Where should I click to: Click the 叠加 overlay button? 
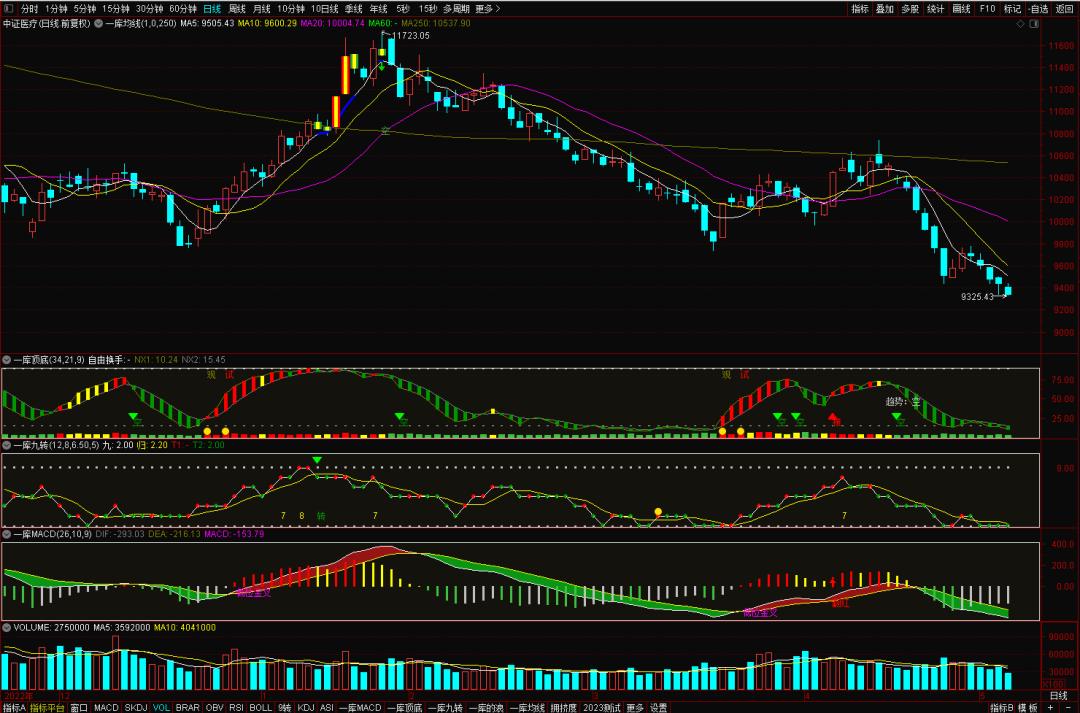(x=885, y=8)
